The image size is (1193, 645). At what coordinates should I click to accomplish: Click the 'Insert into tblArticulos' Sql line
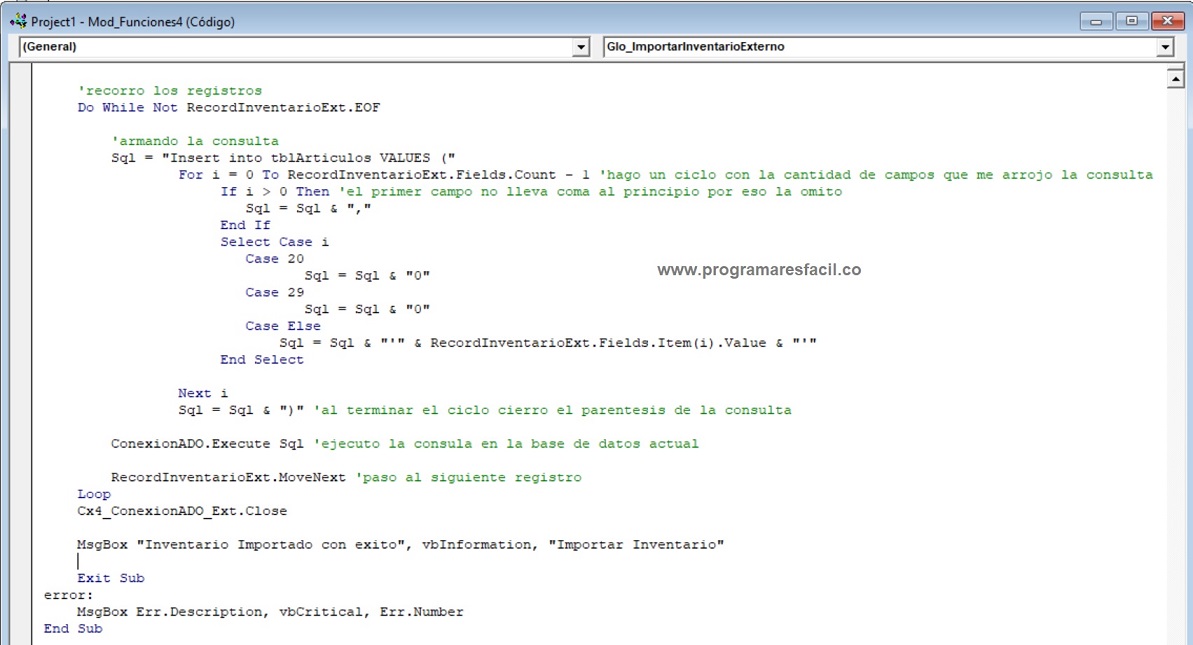pyautogui.click(x=284, y=158)
